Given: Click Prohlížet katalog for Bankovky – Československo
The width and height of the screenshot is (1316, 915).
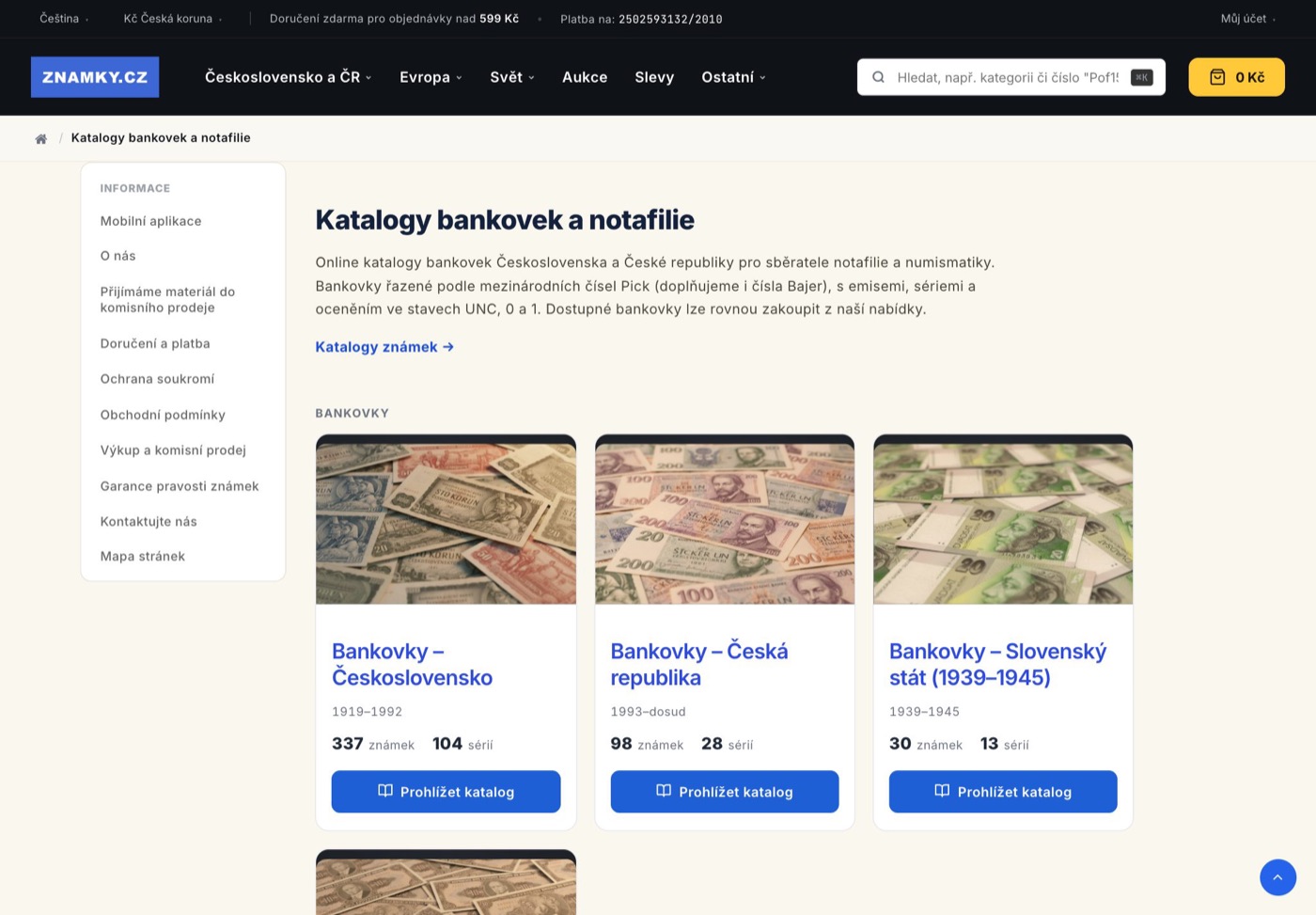Looking at the screenshot, I should pyautogui.click(x=446, y=792).
